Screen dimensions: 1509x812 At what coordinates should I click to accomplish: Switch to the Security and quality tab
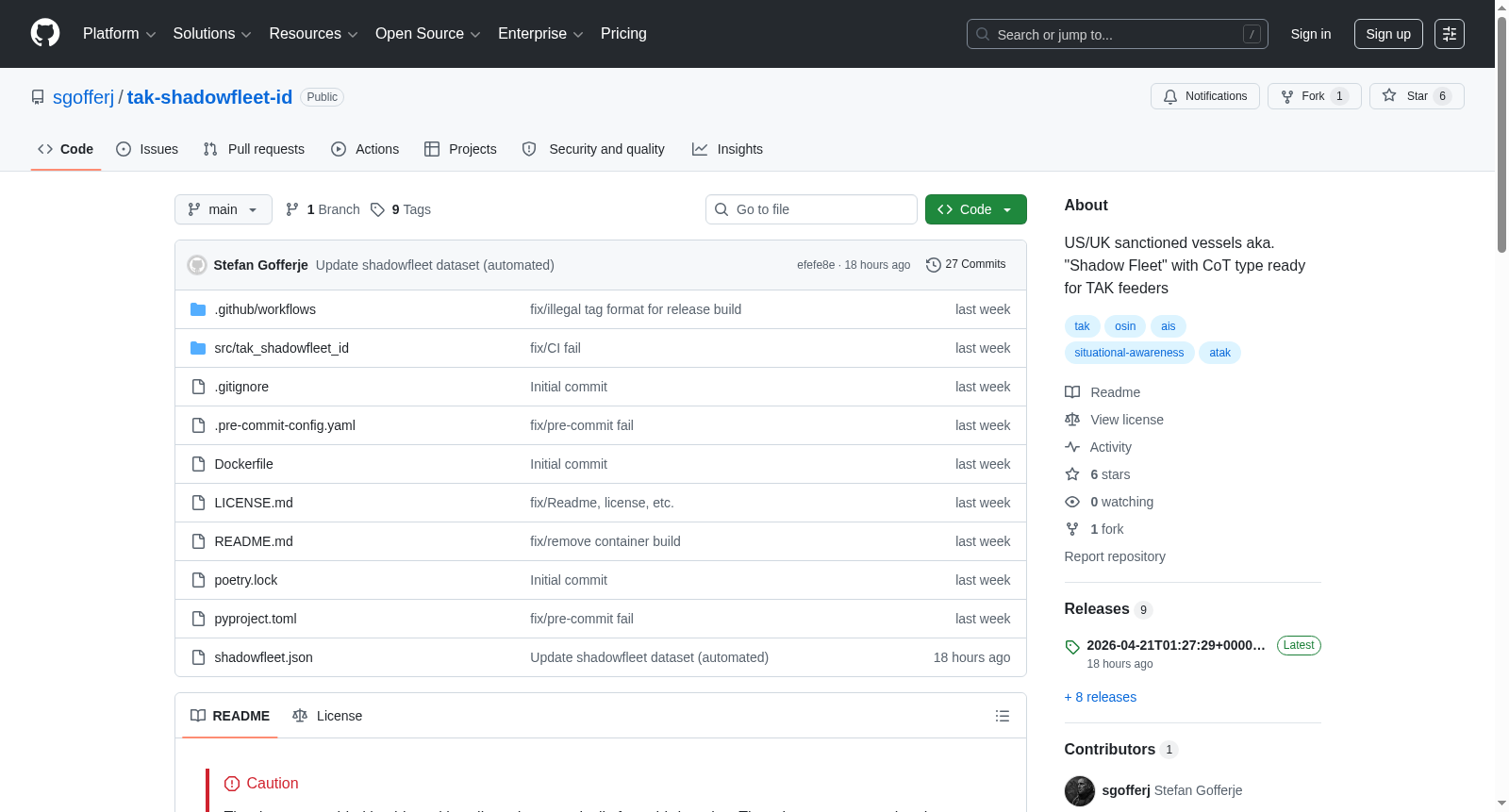coord(593,149)
